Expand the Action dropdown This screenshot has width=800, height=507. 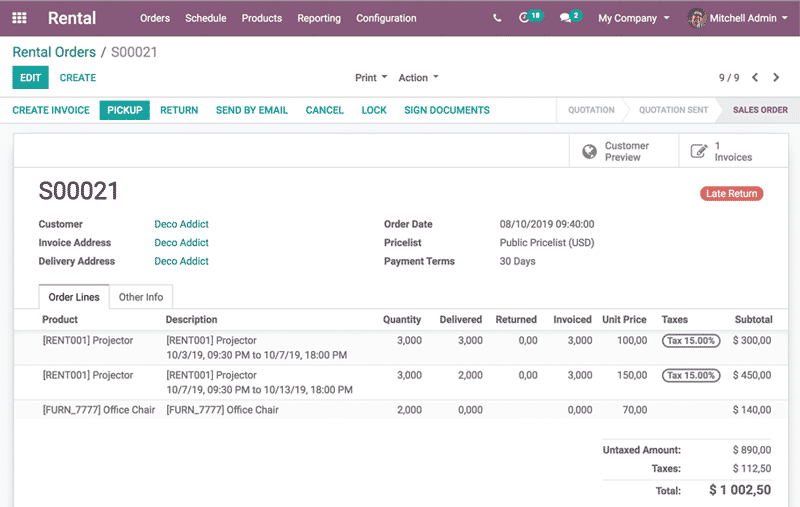point(418,77)
